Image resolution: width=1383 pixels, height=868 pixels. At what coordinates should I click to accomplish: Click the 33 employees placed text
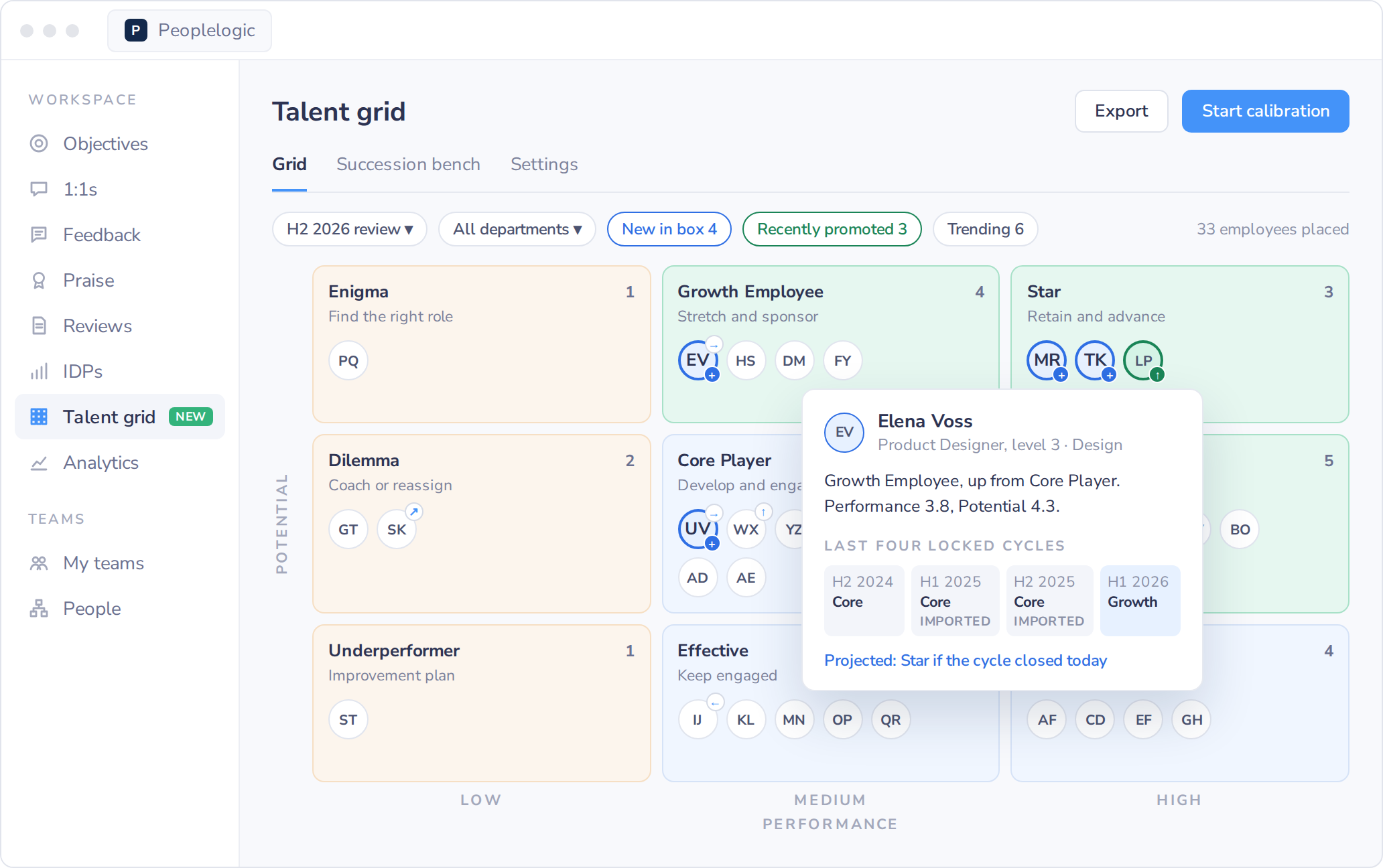click(x=1272, y=229)
